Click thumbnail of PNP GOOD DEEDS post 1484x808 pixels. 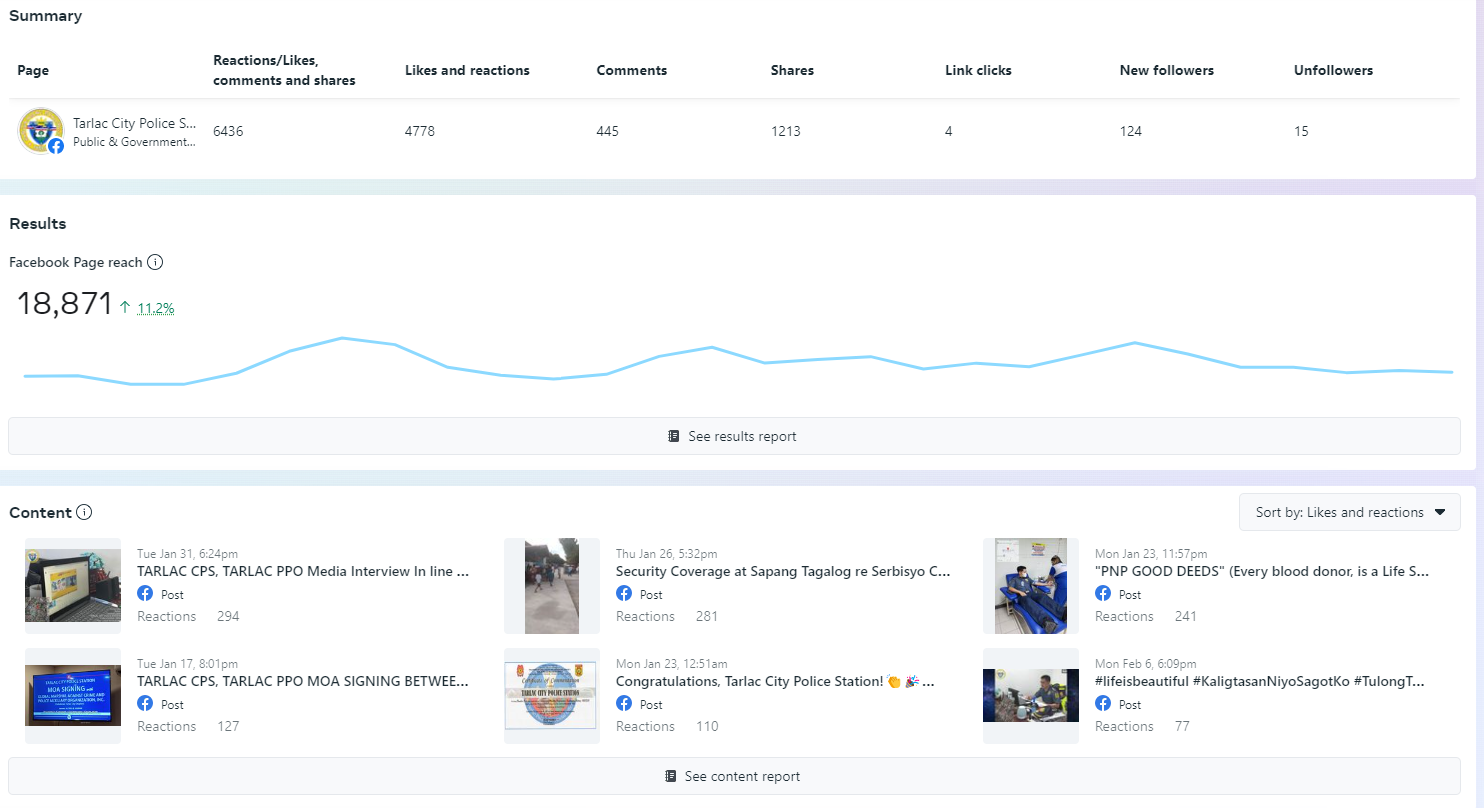click(x=1031, y=586)
